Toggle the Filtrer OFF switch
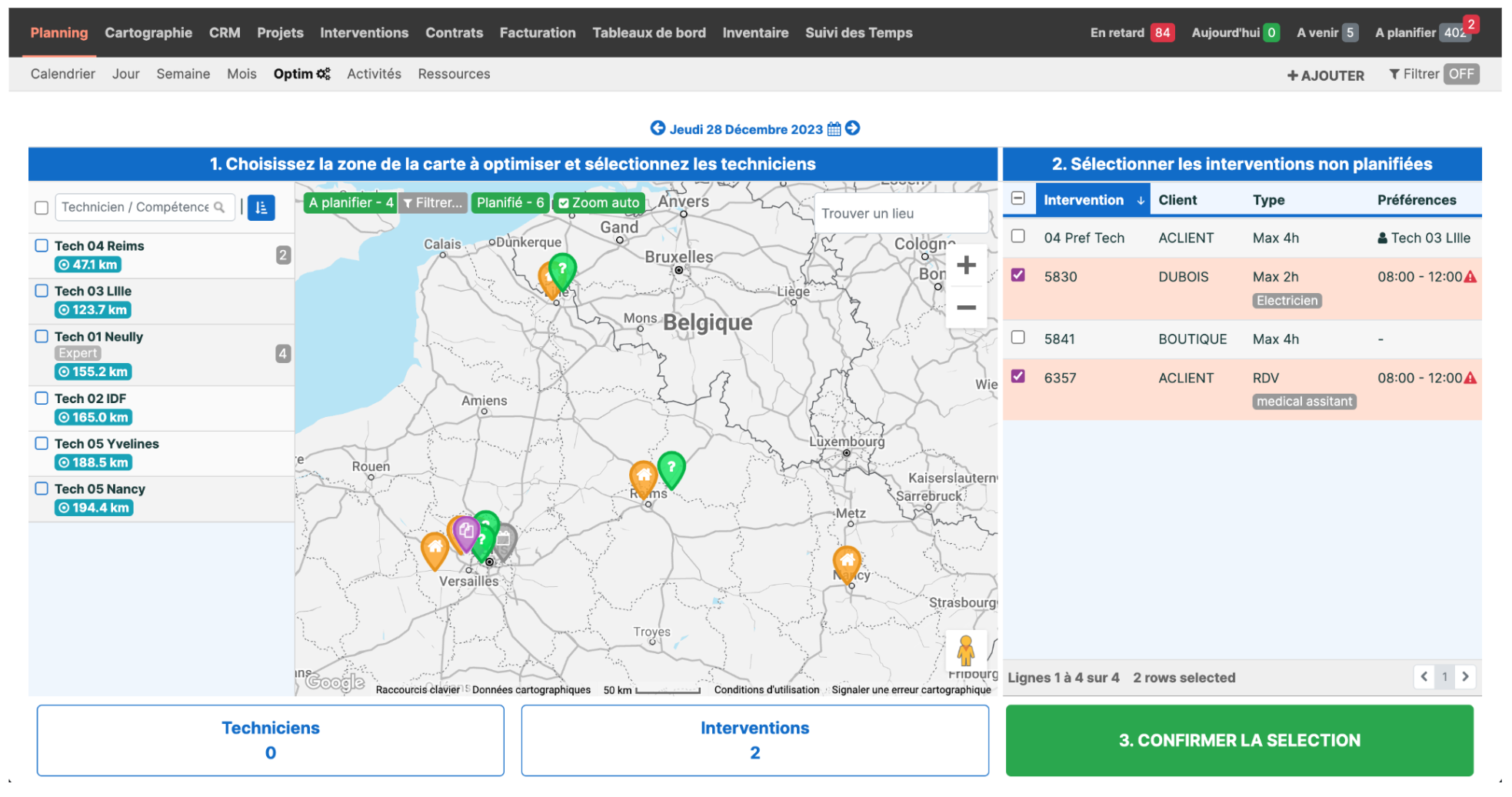Screen dimensions: 1512x797 (1461, 74)
